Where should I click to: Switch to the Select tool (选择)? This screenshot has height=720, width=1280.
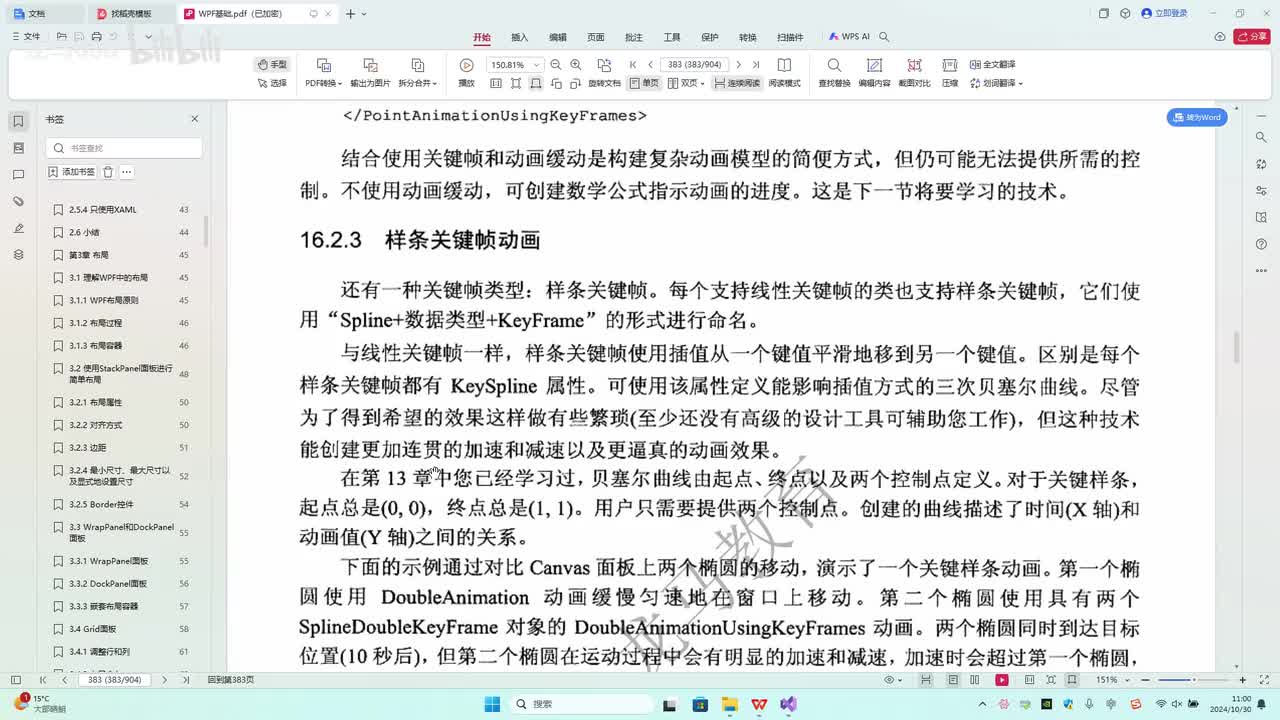(x=272, y=83)
